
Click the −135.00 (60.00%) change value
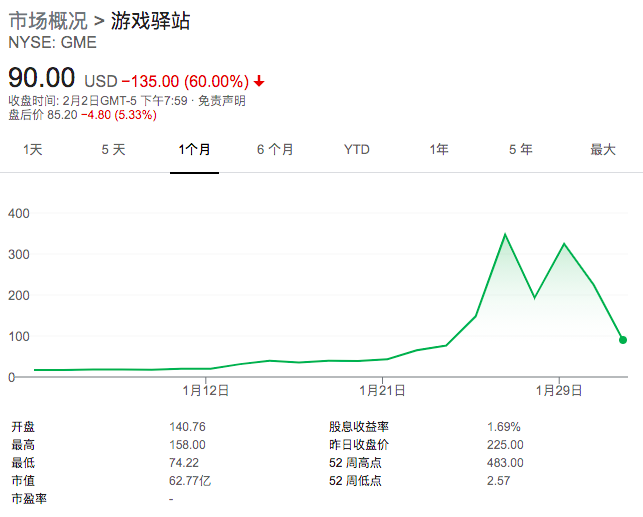tap(185, 81)
